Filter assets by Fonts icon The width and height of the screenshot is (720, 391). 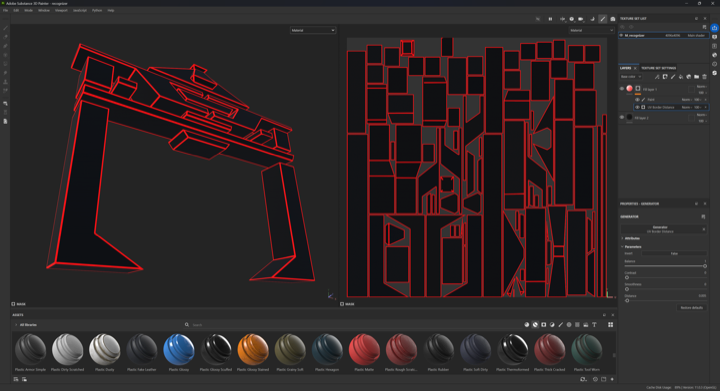(594, 324)
